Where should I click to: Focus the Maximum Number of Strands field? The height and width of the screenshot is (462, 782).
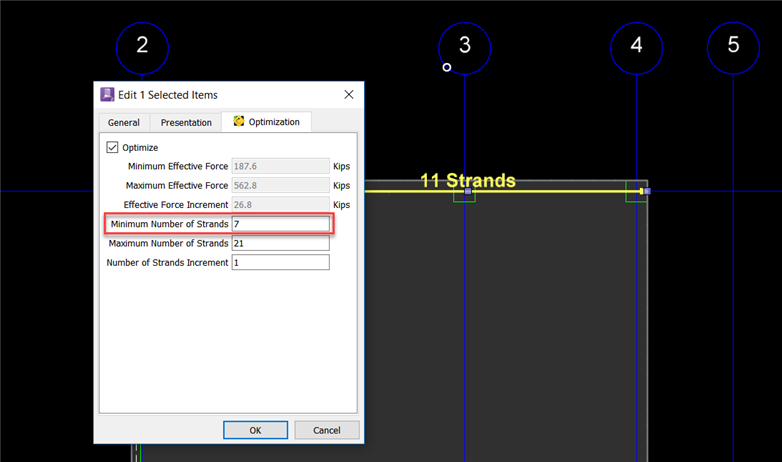click(280, 243)
